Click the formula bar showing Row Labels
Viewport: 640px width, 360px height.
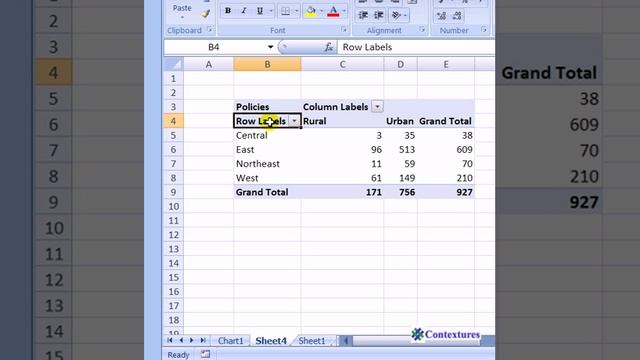416,47
